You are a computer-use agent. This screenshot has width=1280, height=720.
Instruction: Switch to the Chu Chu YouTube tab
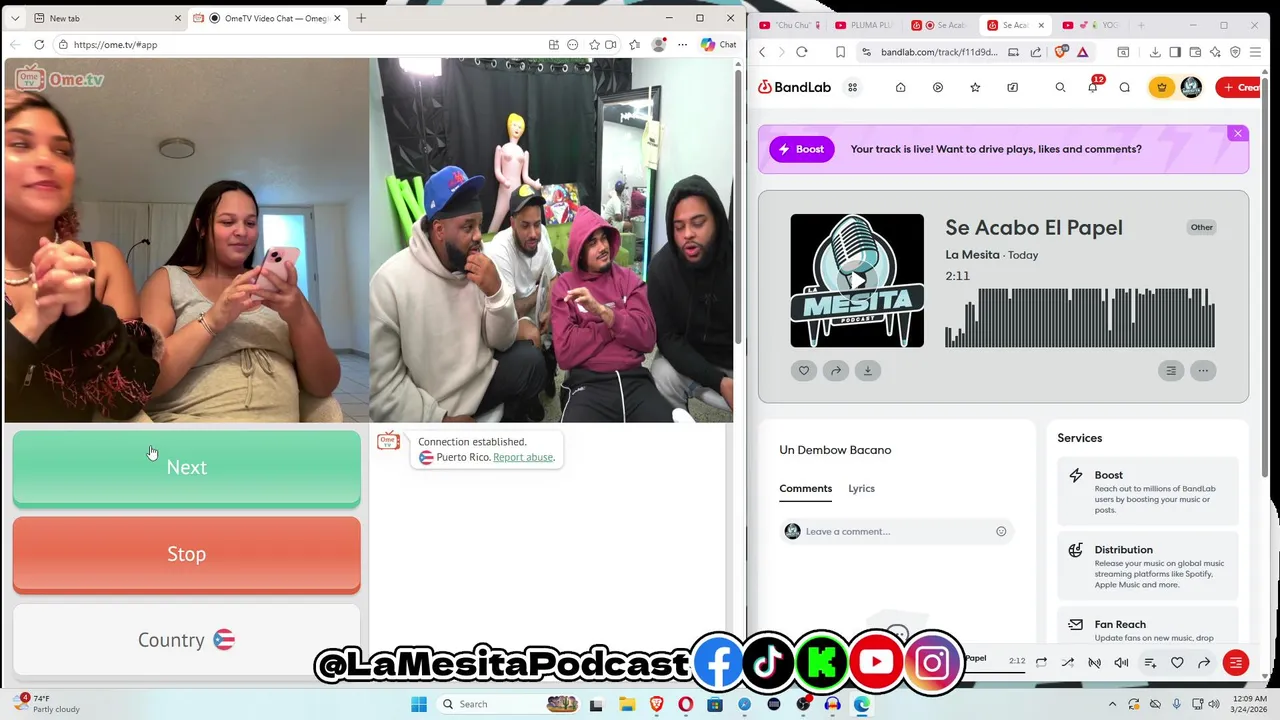[x=789, y=25]
